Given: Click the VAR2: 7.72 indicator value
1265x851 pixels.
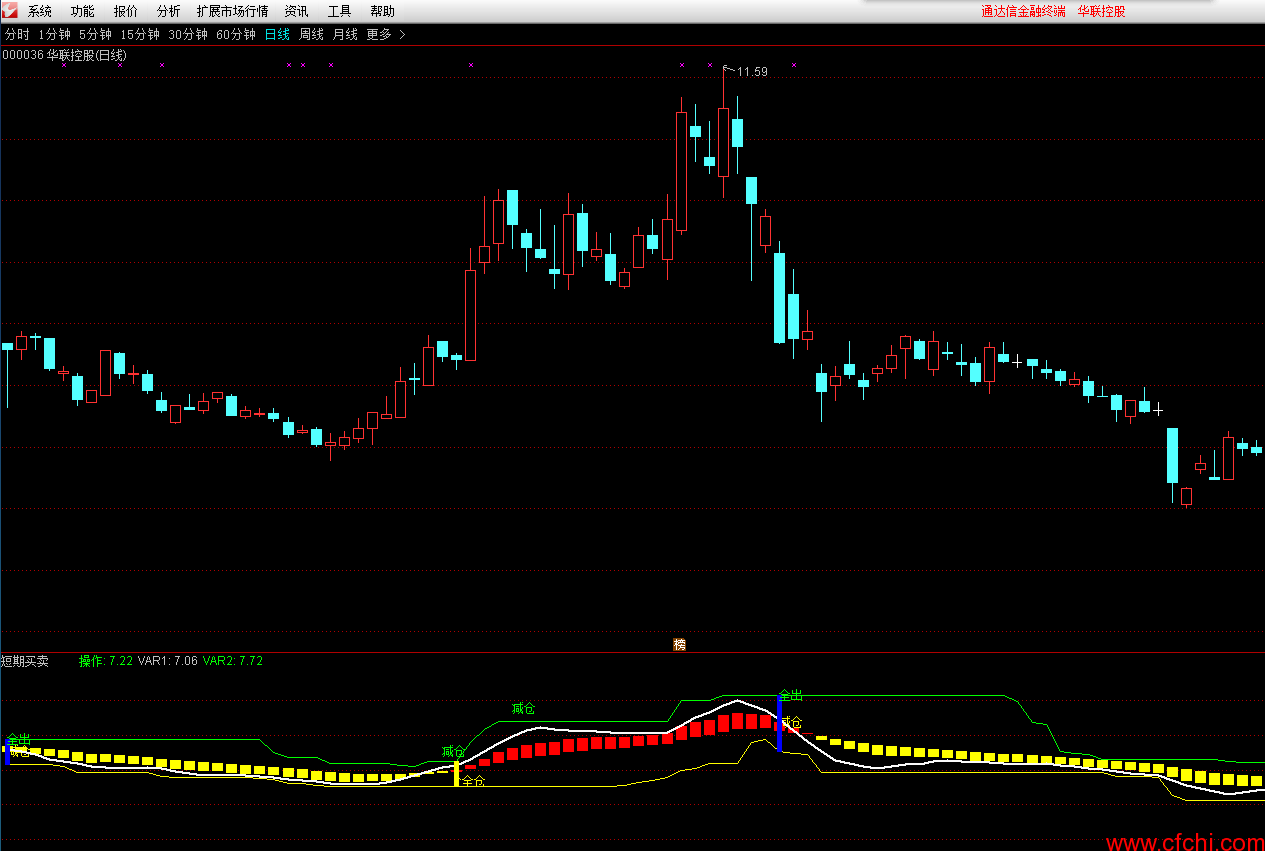Looking at the screenshot, I should click(233, 661).
